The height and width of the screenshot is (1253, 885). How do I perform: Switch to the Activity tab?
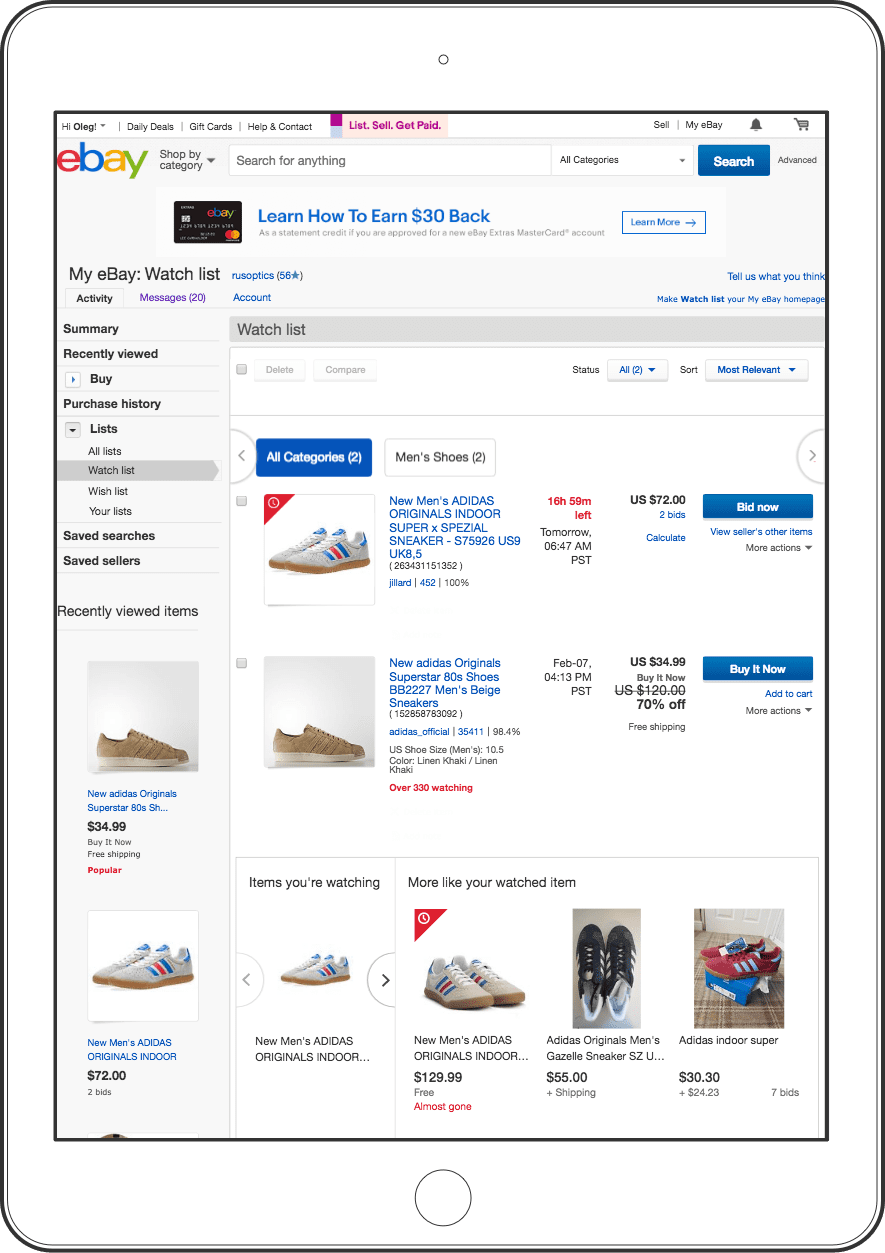click(x=95, y=298)
